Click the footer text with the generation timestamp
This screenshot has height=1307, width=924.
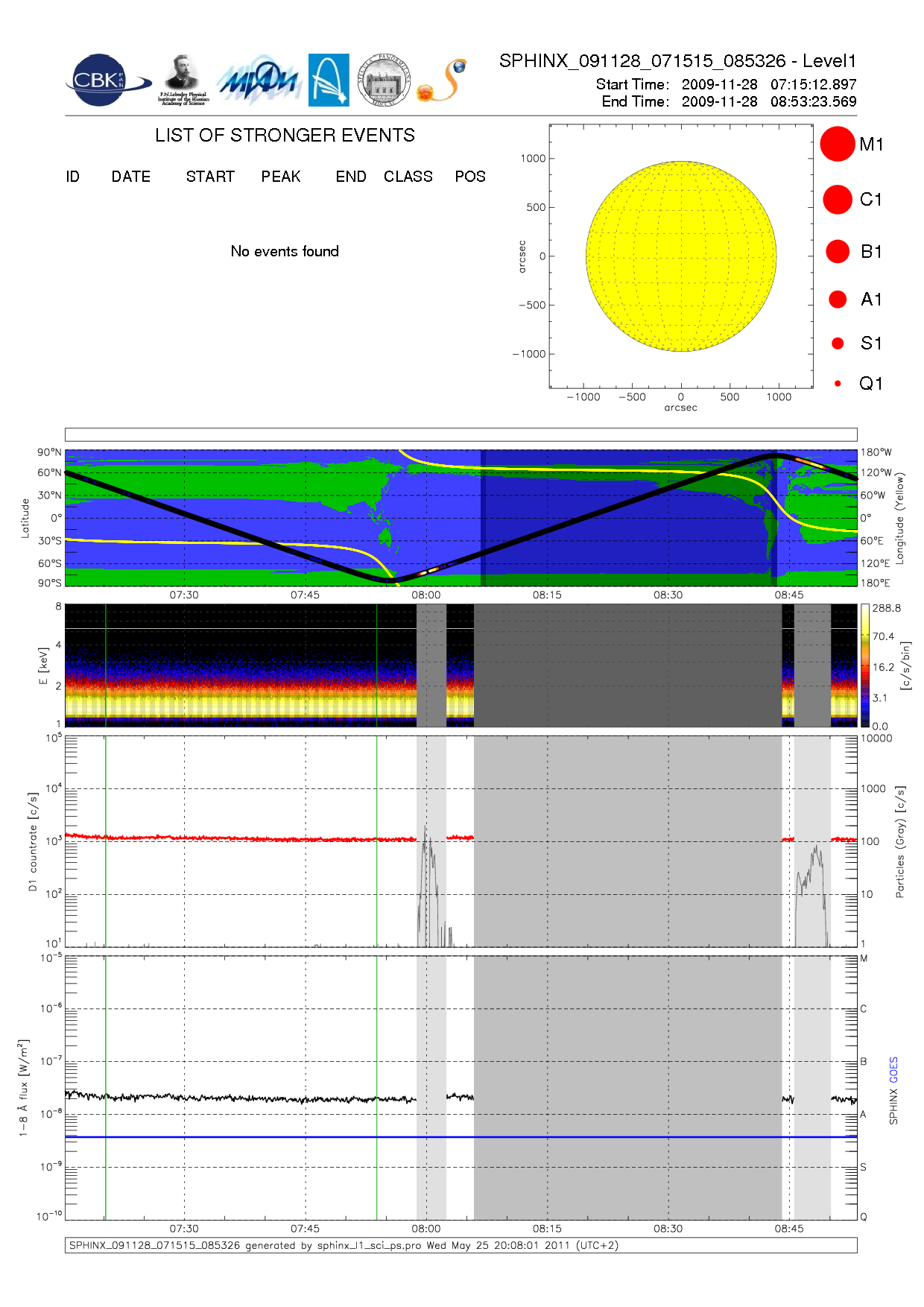pyautogui.click(x=344, y=1245)
